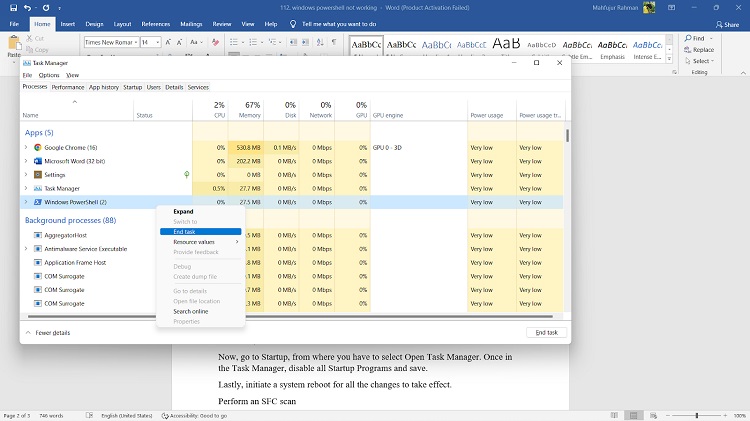Sort processes by Memory column header
This screenshot has height=421, width=750.
point(252,110)
